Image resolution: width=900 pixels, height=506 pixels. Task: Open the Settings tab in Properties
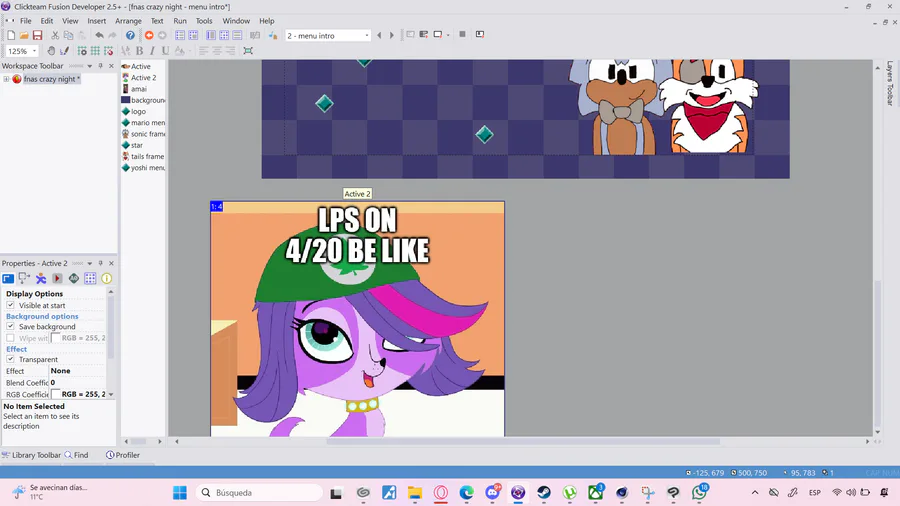click(8, 279)
